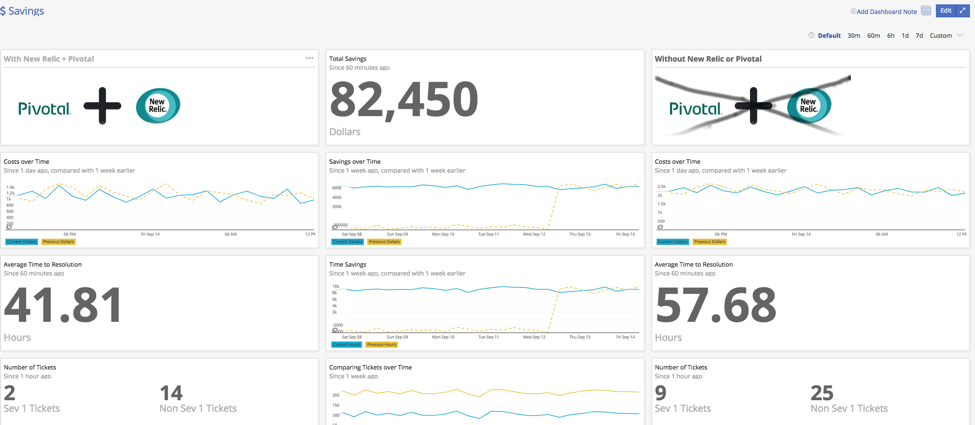The width and height of the screenshot is (975, 425).
Task: Expand the chevron next to Custom
Action: pyautogui.click(x=959, y=35)
